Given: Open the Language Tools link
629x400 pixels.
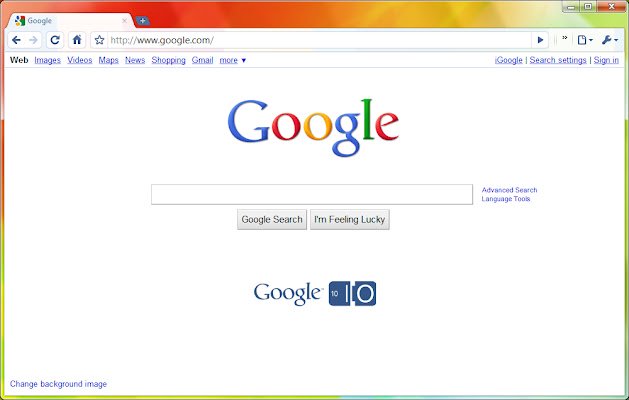Looking at the screenshot, I should (505, 199).
